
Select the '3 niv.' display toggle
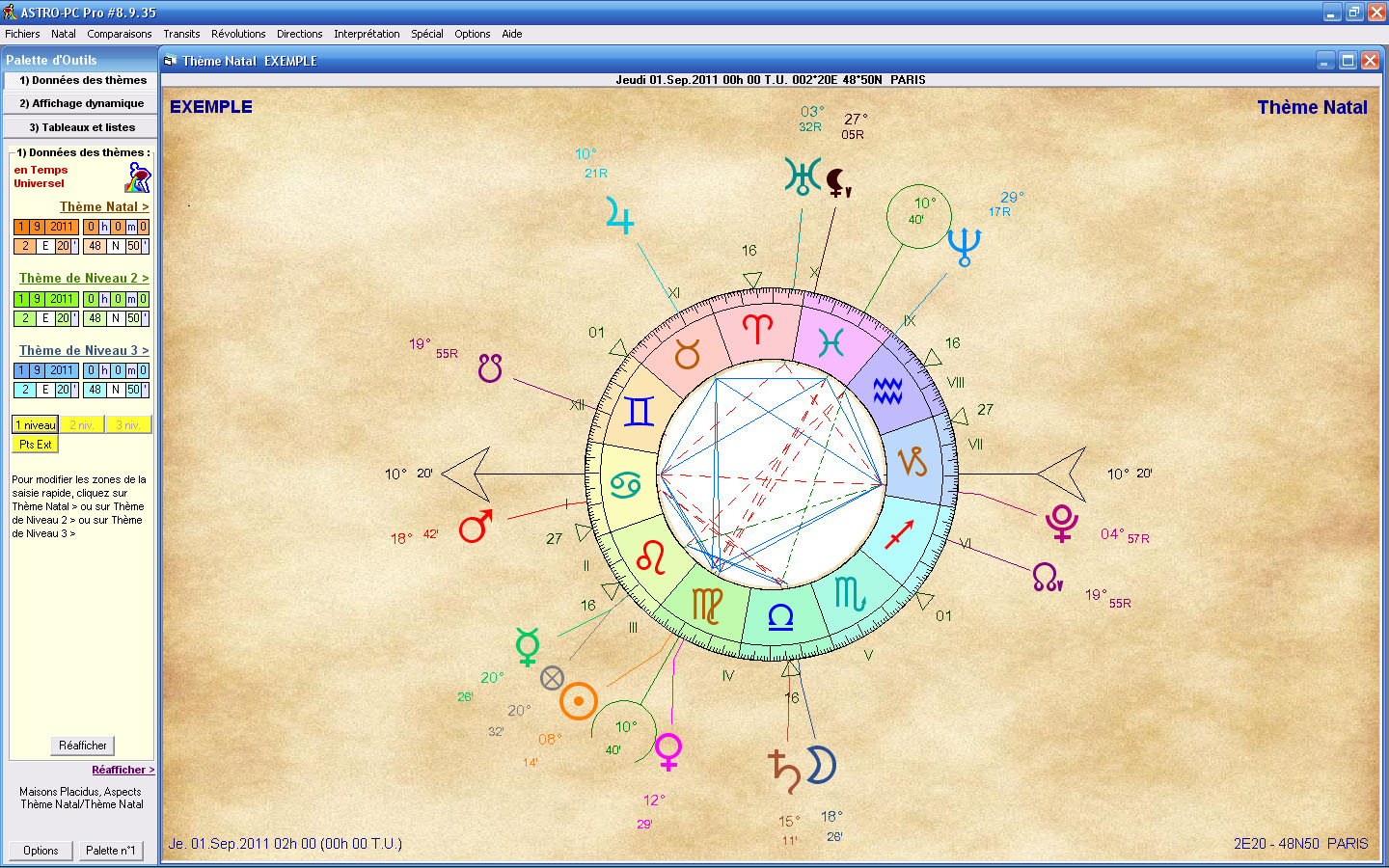128,425
